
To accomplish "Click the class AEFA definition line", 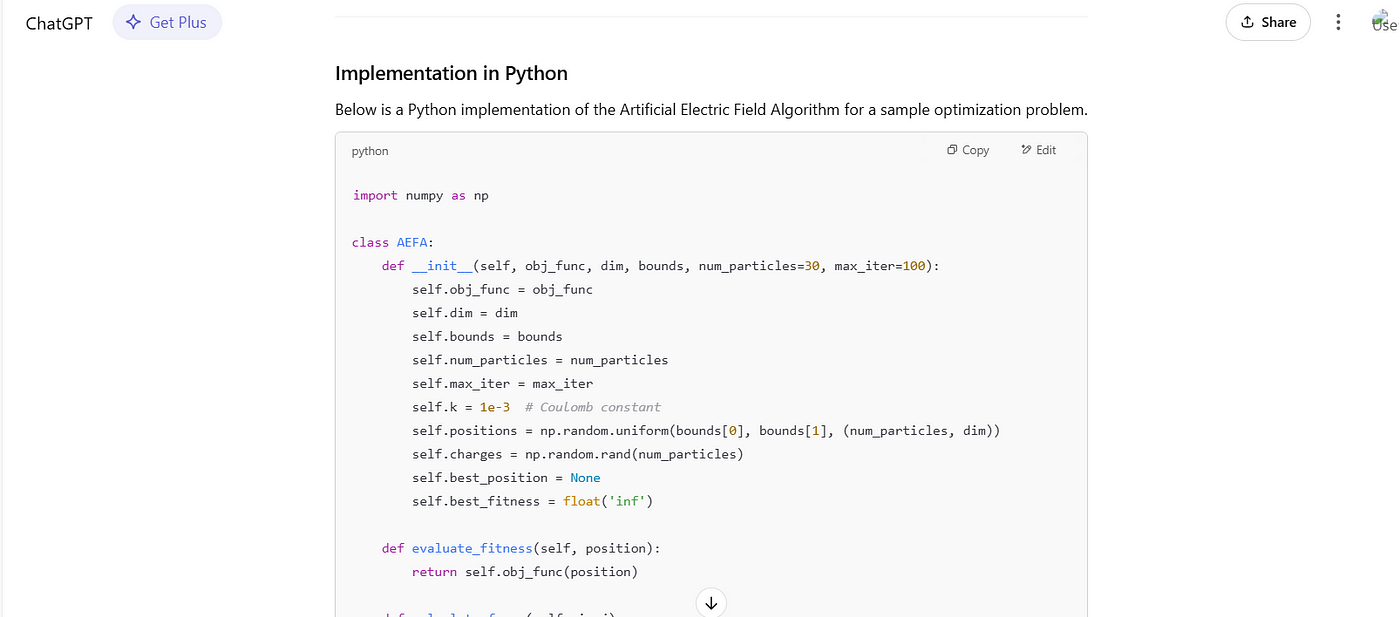I will point(393,242).
